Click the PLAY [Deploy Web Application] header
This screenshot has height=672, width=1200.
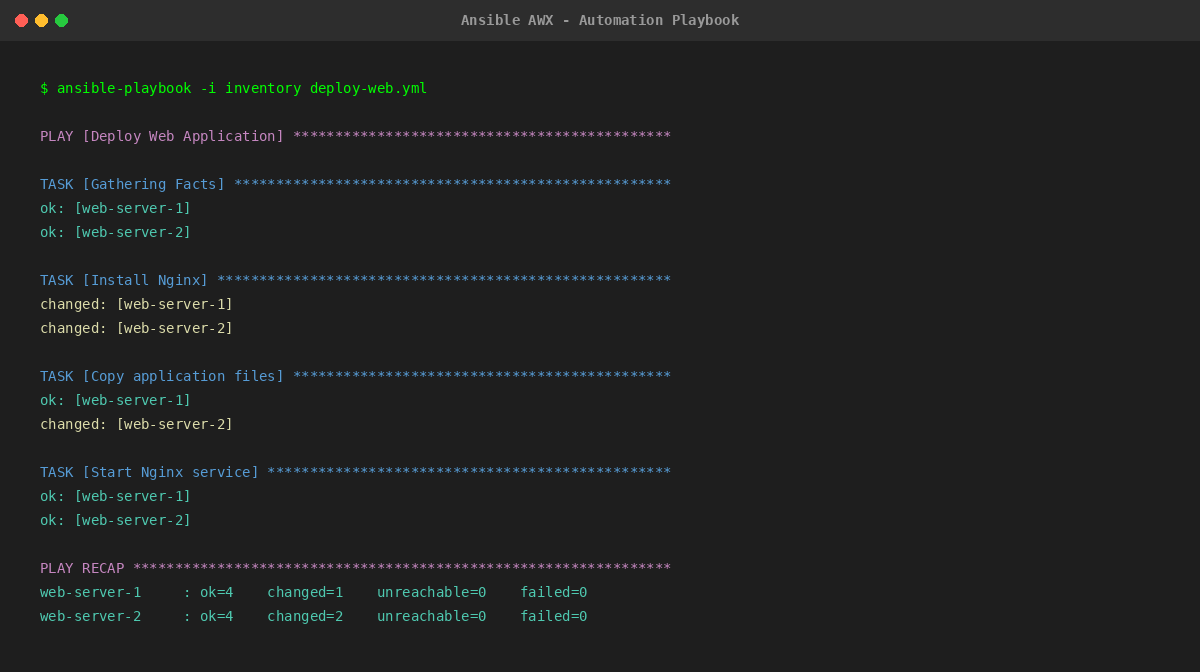[x=160, y=136]
